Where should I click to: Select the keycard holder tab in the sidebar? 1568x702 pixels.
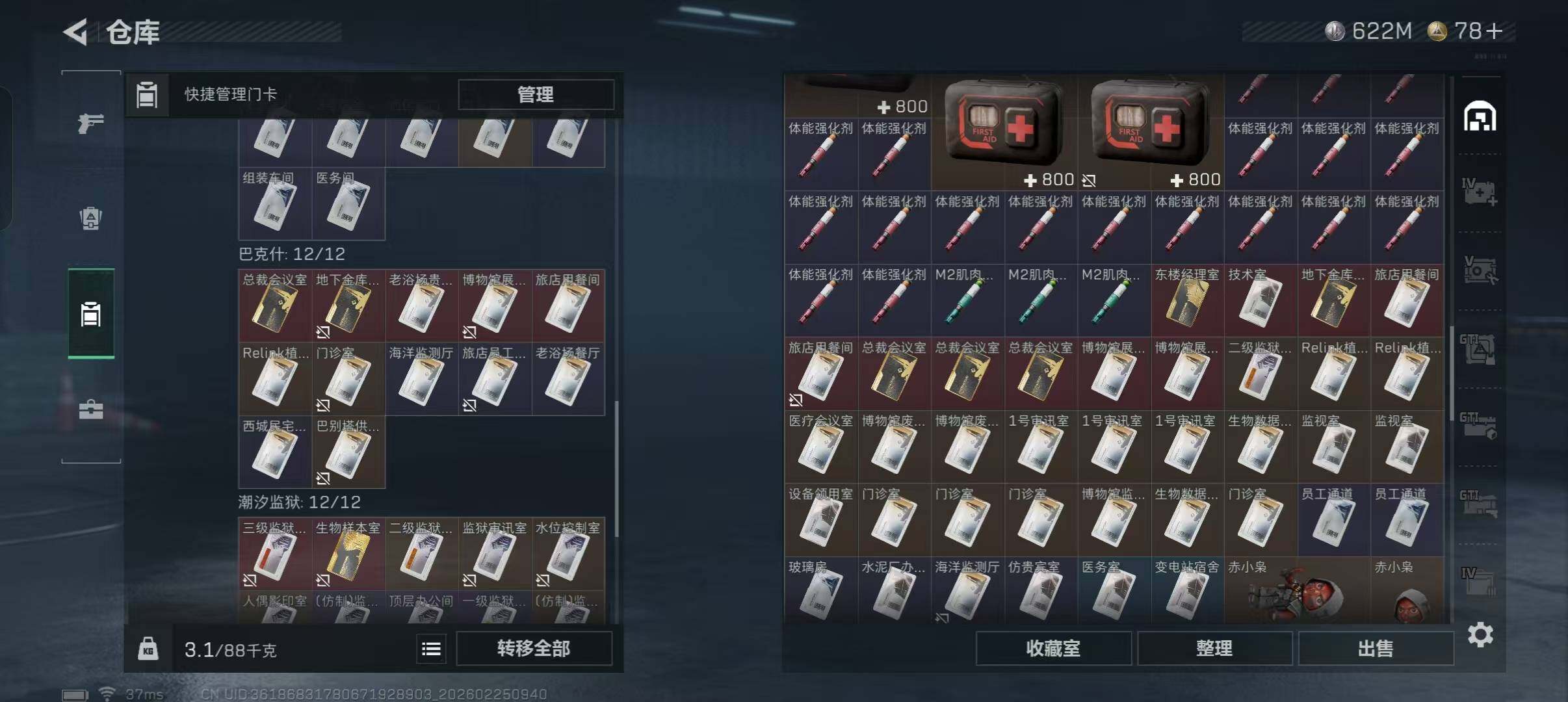(91, 313)
